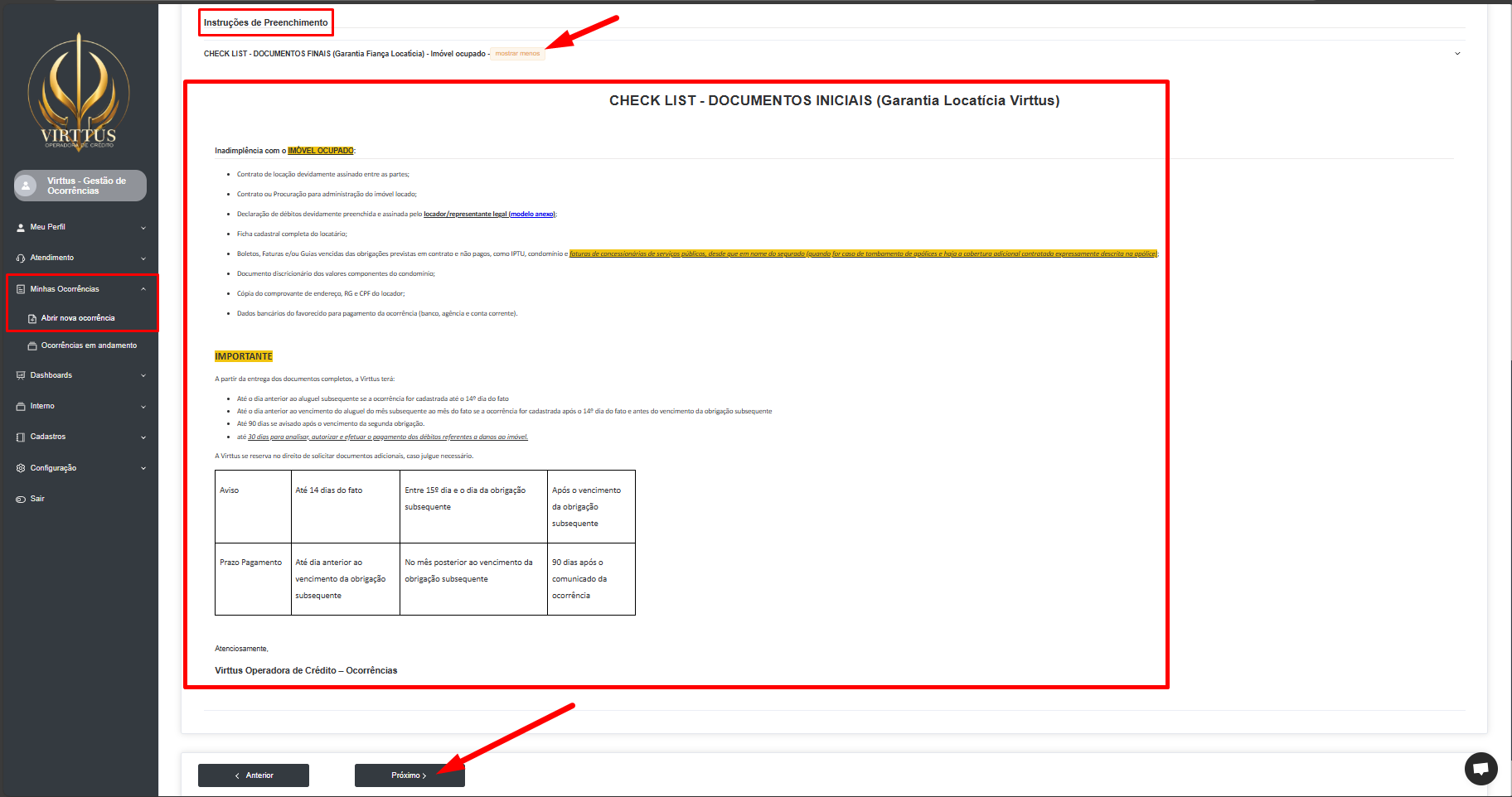Select the Interno menu item

42,406
